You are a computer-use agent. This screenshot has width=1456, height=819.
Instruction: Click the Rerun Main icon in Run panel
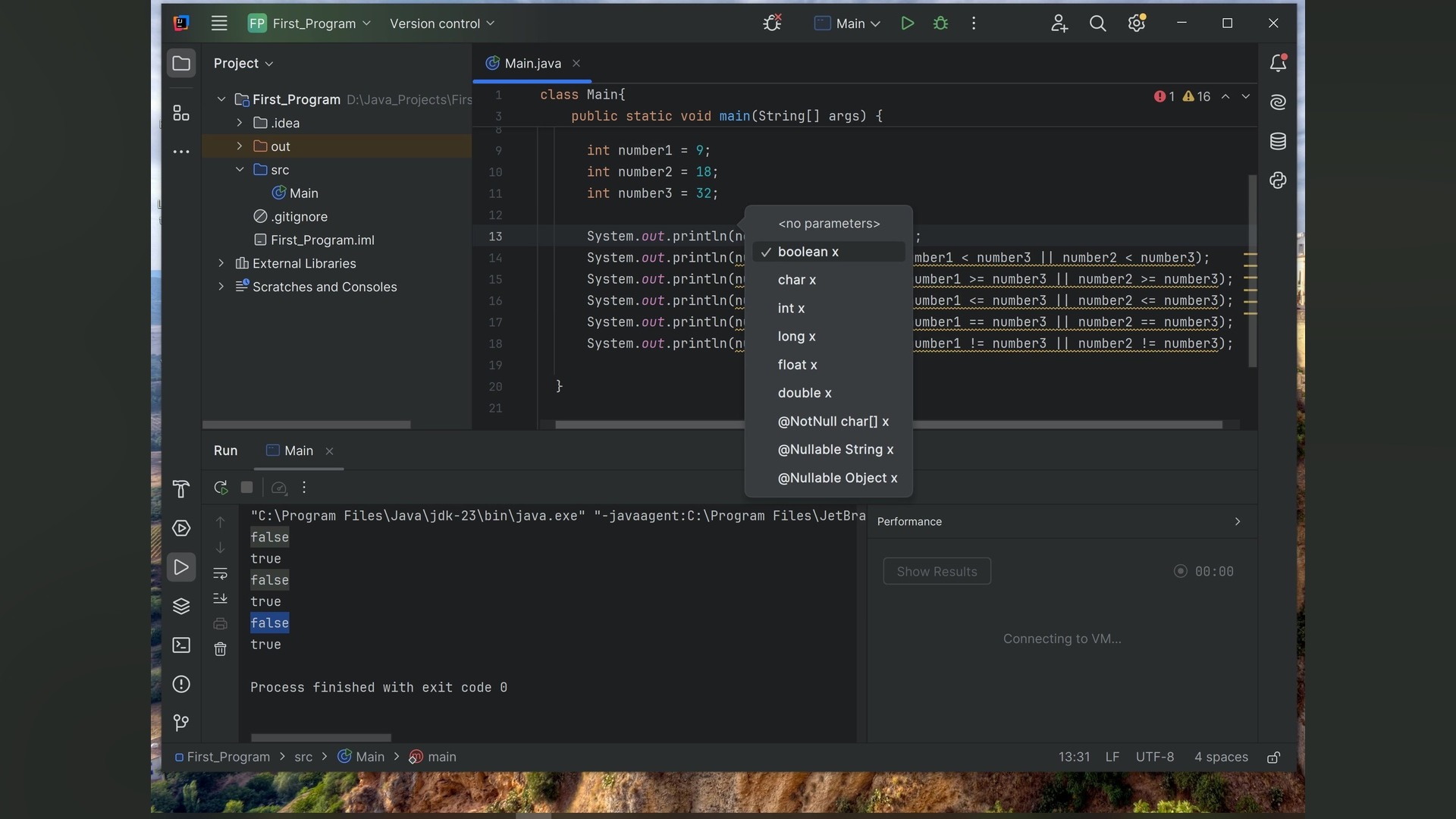click(x=221, y=488)
